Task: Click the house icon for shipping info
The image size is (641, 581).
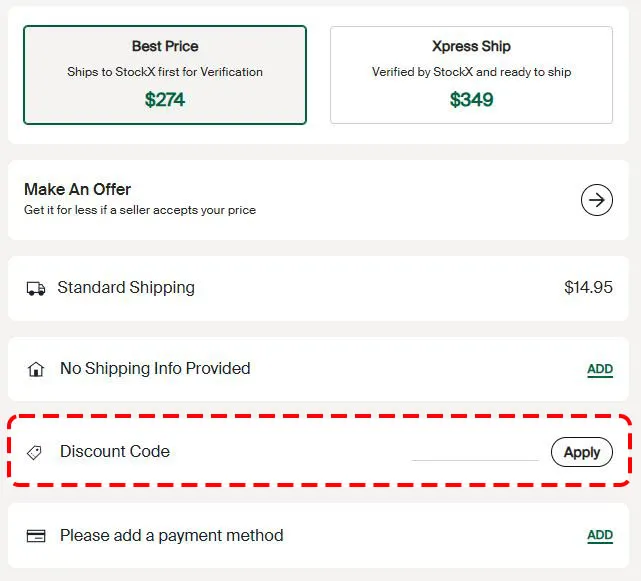Action: click(x=36, y=369)
